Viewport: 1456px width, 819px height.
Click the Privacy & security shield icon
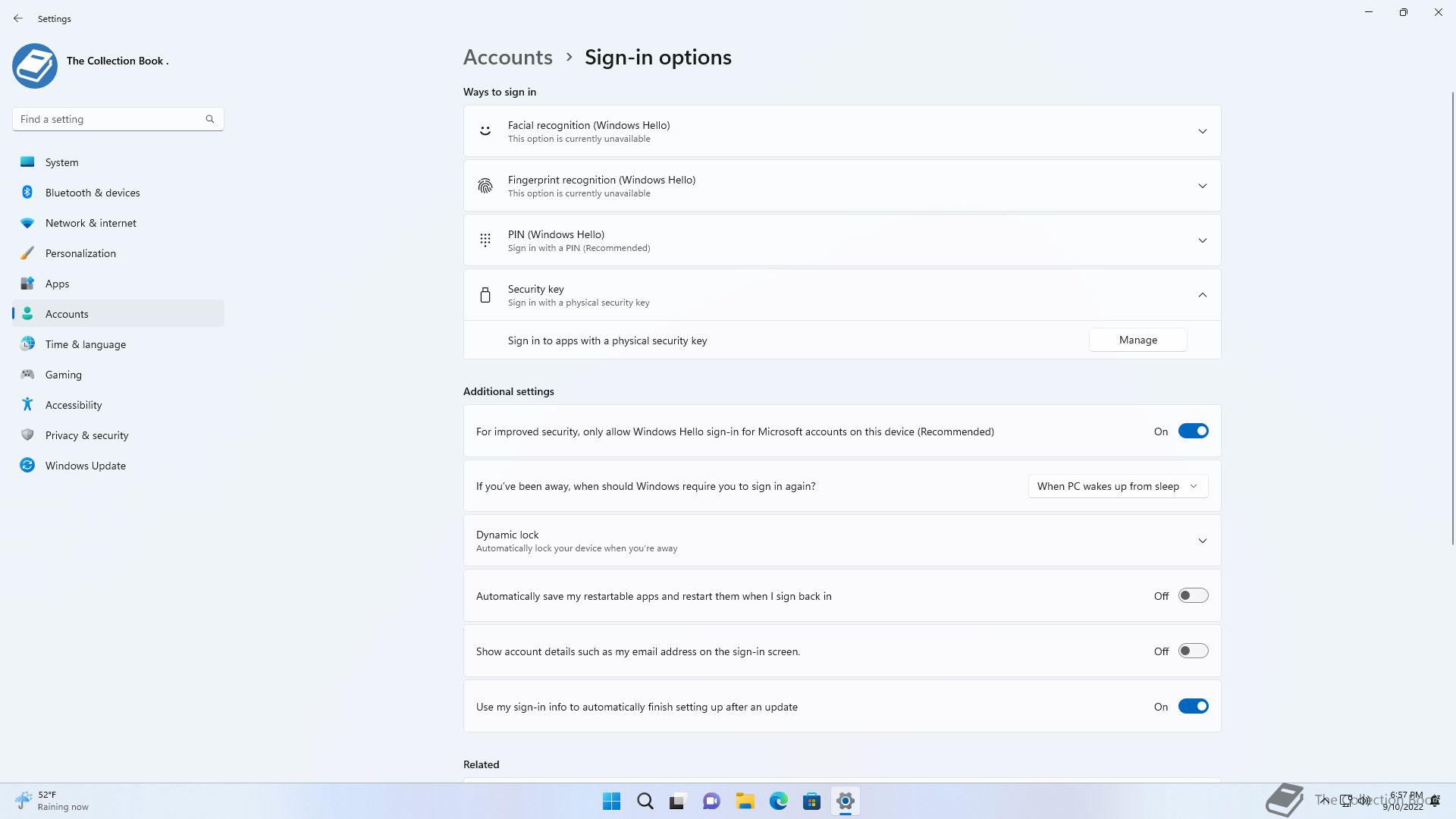(27, 435)
